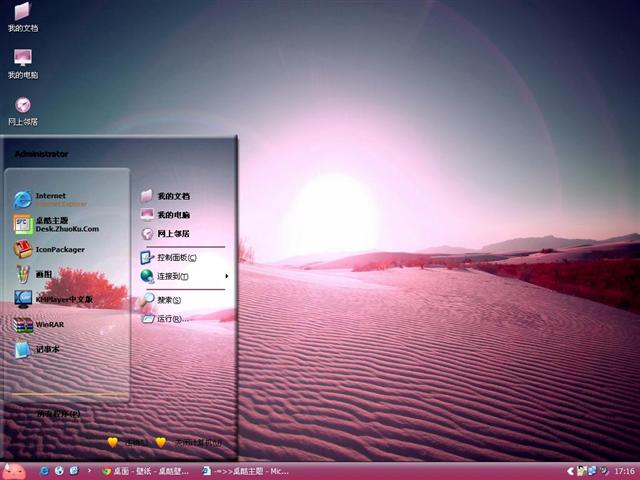Click the pink start button
640x480 pixels.
click(14, 471)
